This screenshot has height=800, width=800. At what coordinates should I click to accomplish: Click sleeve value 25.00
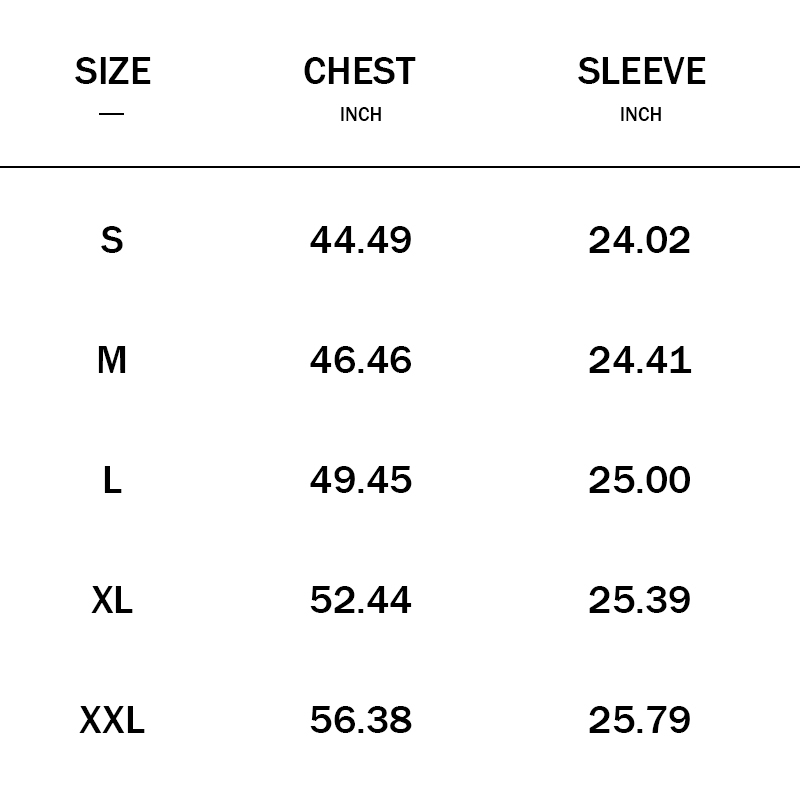[640, 480]
